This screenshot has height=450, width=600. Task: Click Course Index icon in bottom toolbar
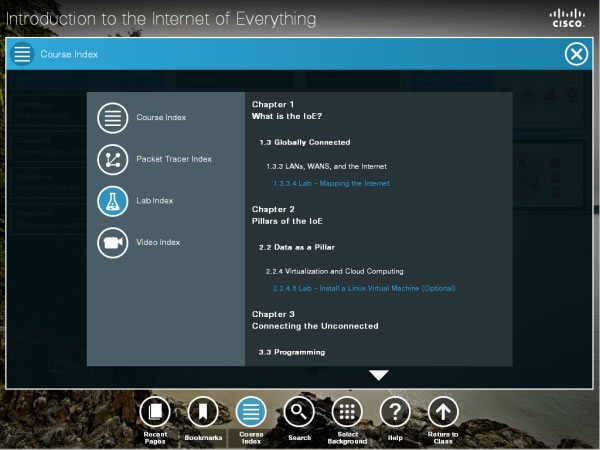tap(251, 411)
